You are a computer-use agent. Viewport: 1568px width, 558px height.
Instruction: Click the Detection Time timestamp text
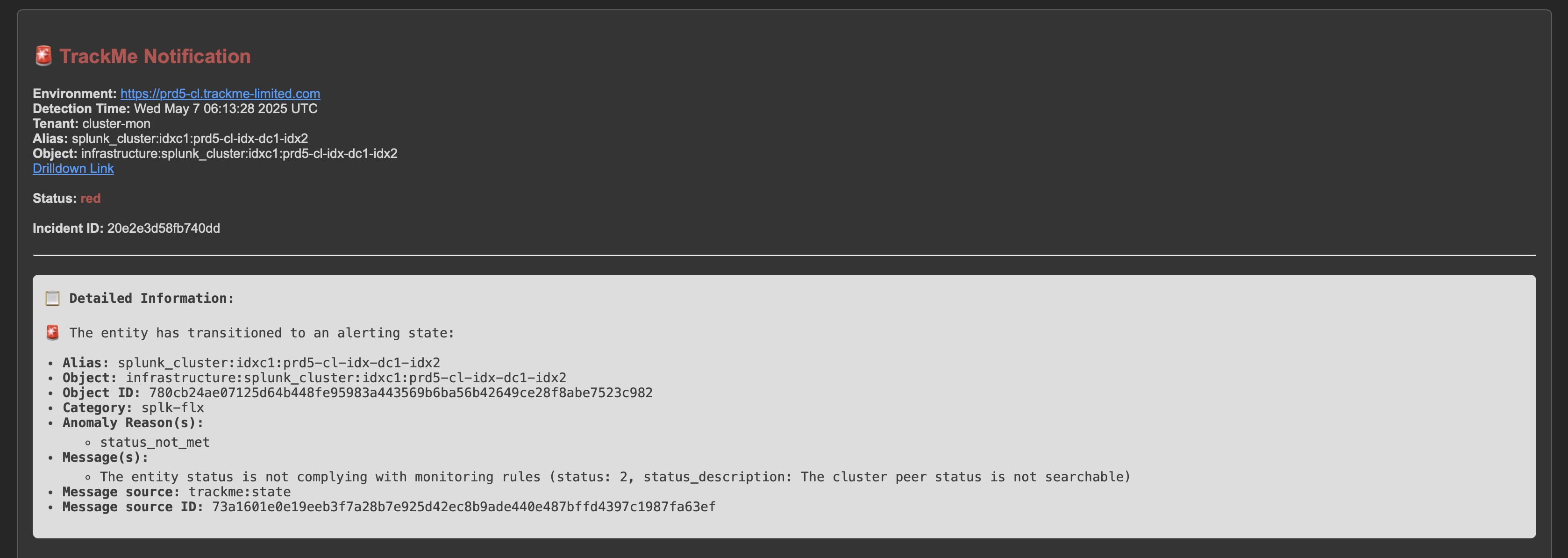pos(226,108)
